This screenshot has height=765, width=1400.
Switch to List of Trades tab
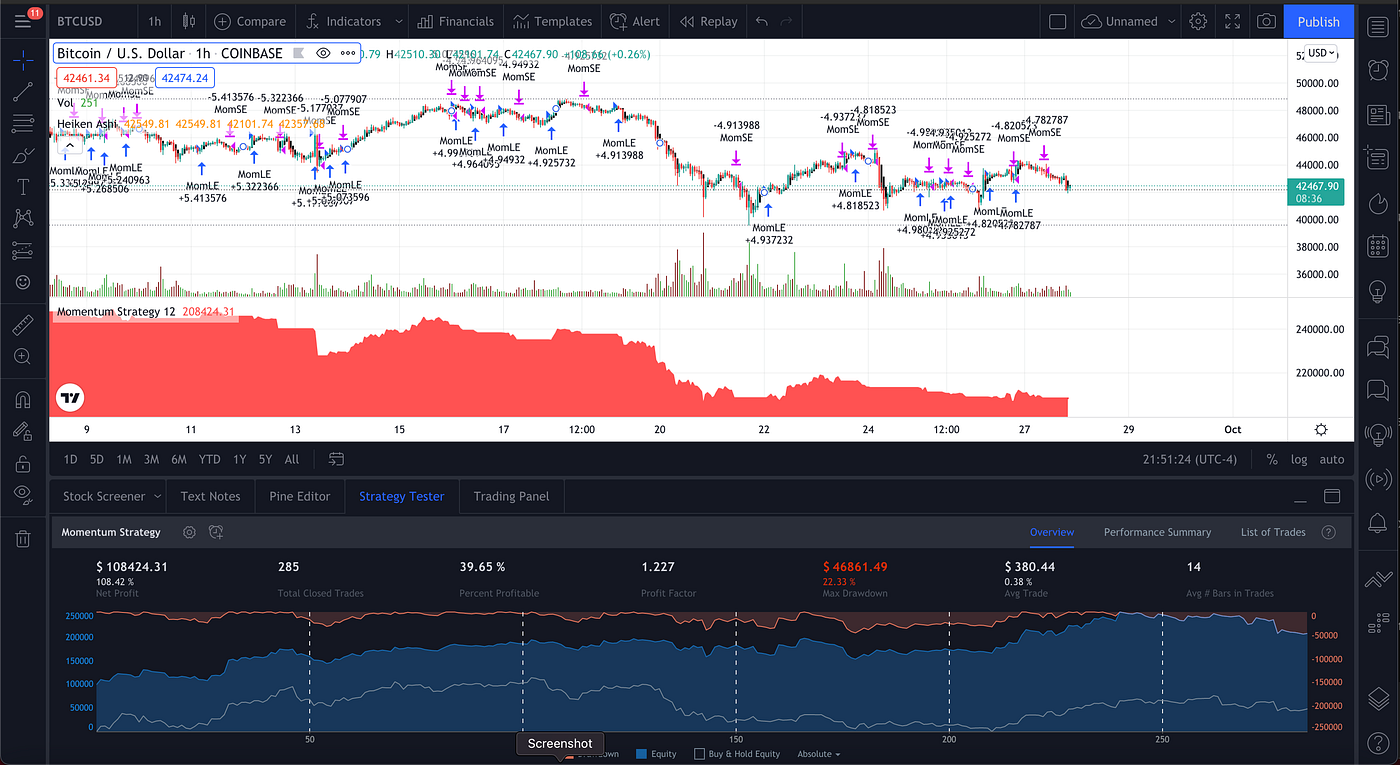coord(1273,532)
